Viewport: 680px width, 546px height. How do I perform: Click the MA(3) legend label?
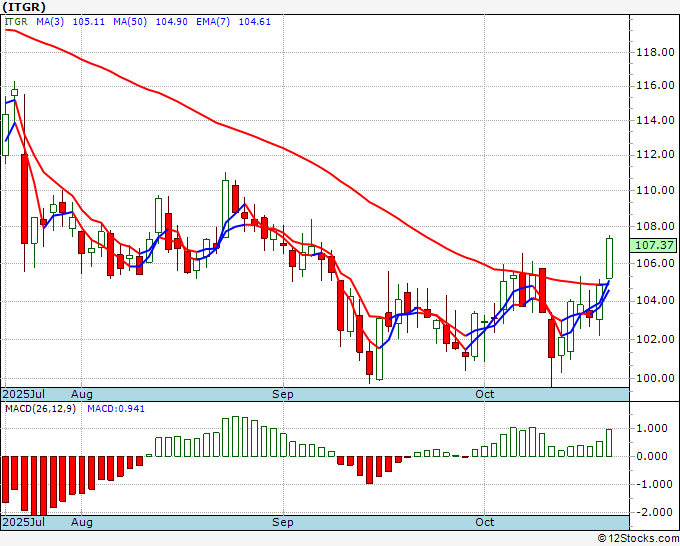(x=50, y=22)
